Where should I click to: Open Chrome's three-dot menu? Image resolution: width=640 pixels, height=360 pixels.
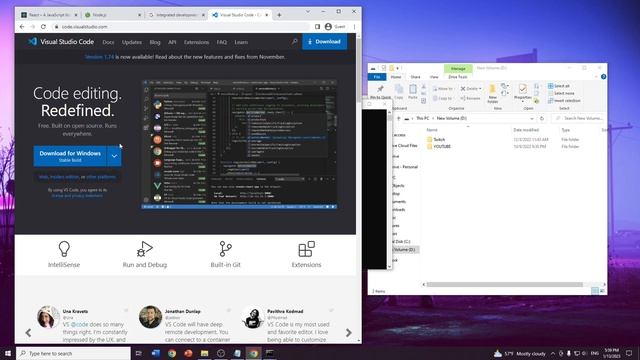354,27
